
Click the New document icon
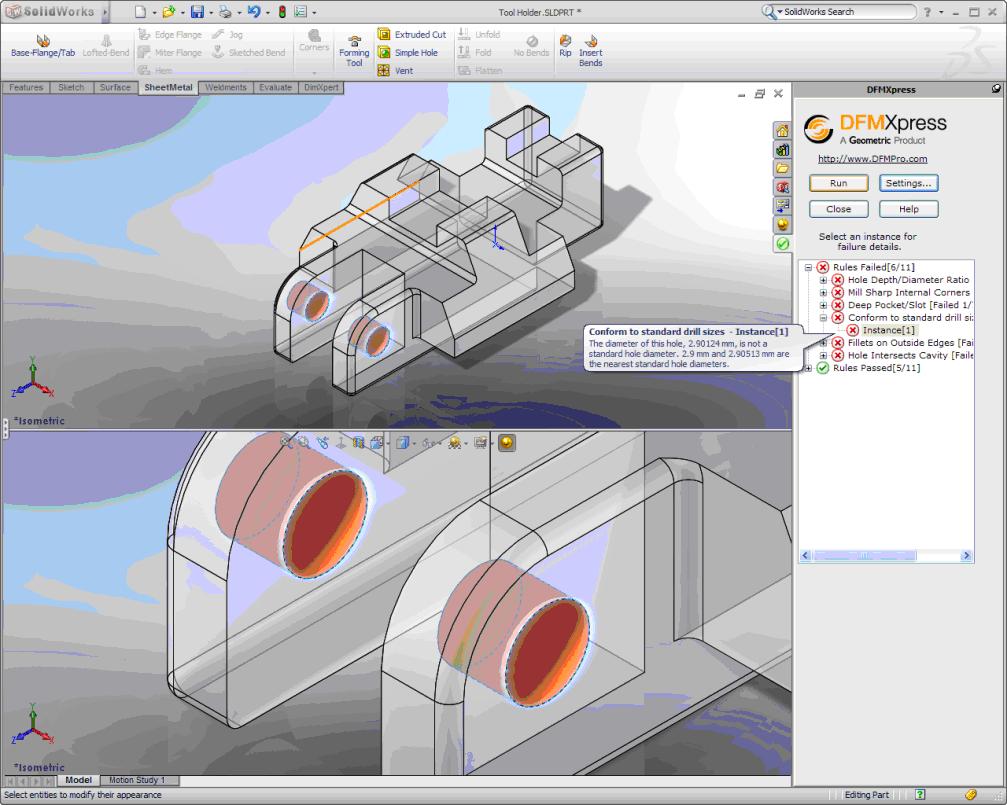[140, 12]
